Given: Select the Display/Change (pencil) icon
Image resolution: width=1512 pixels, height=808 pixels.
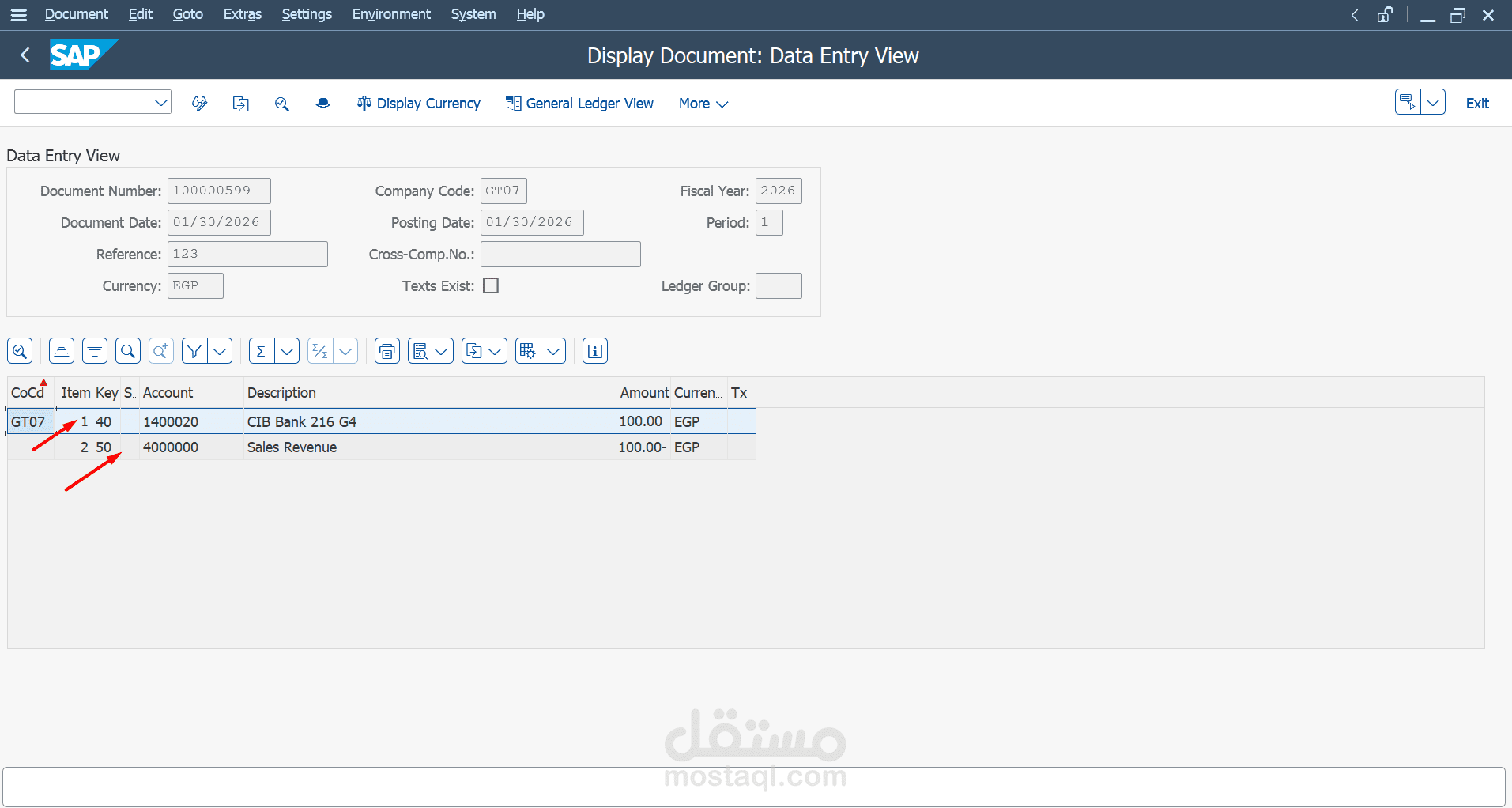Looking at the screenshot, I should (199, 103).
